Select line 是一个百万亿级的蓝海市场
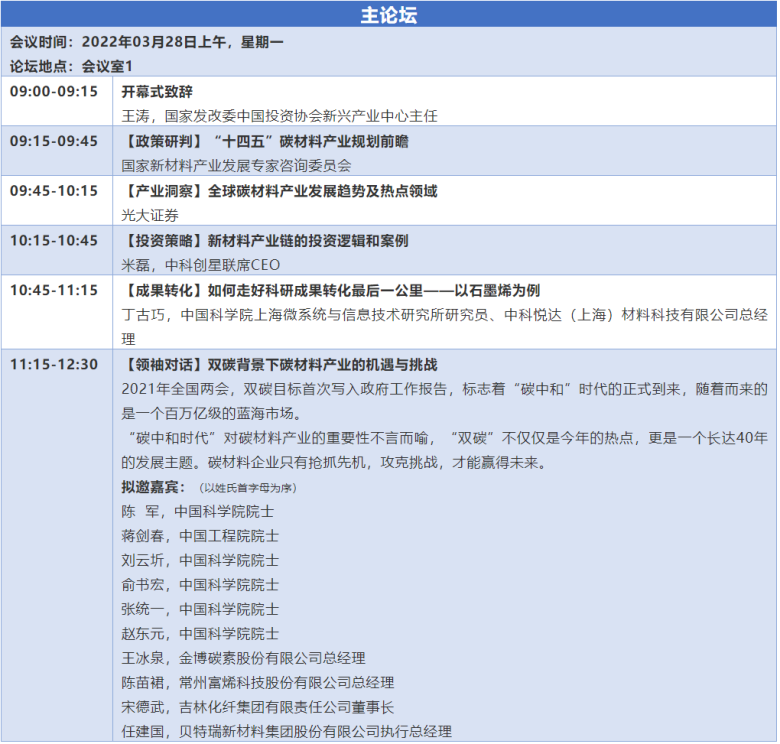The width and height of the screenshot is (780, 744). pyautogui.click(x=214, y=413)
